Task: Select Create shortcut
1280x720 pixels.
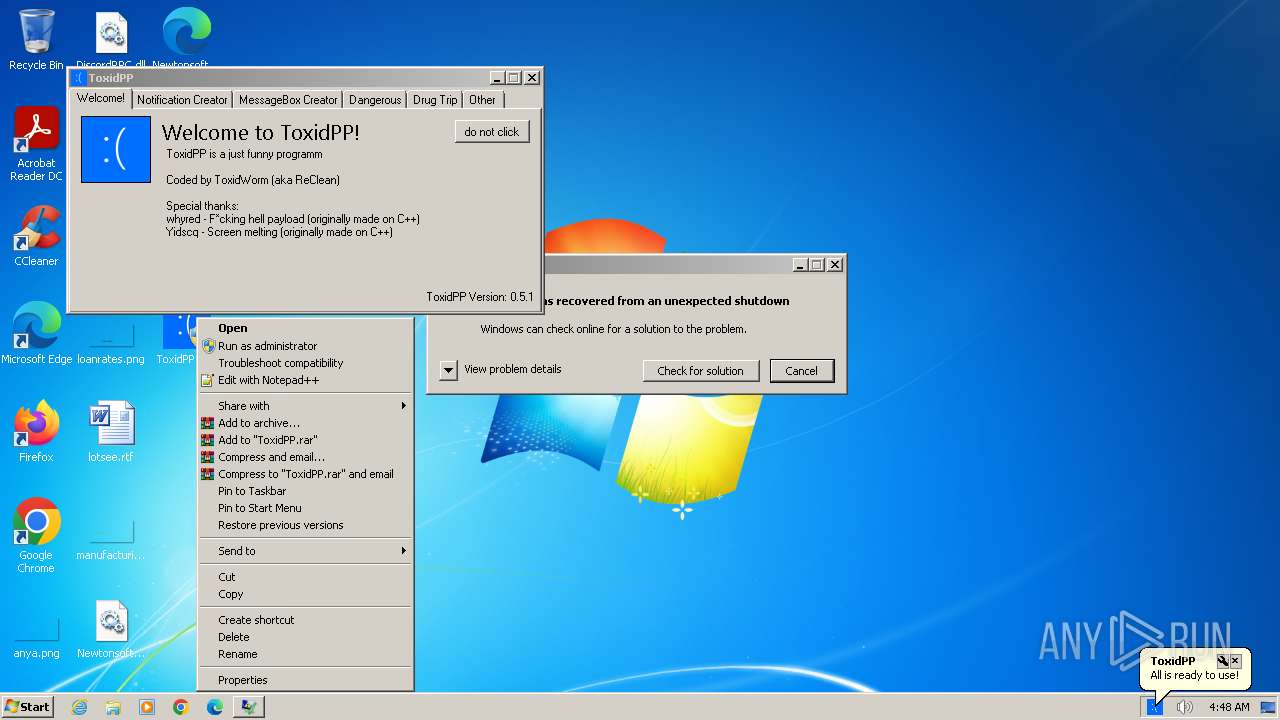Action: [305, 620]
